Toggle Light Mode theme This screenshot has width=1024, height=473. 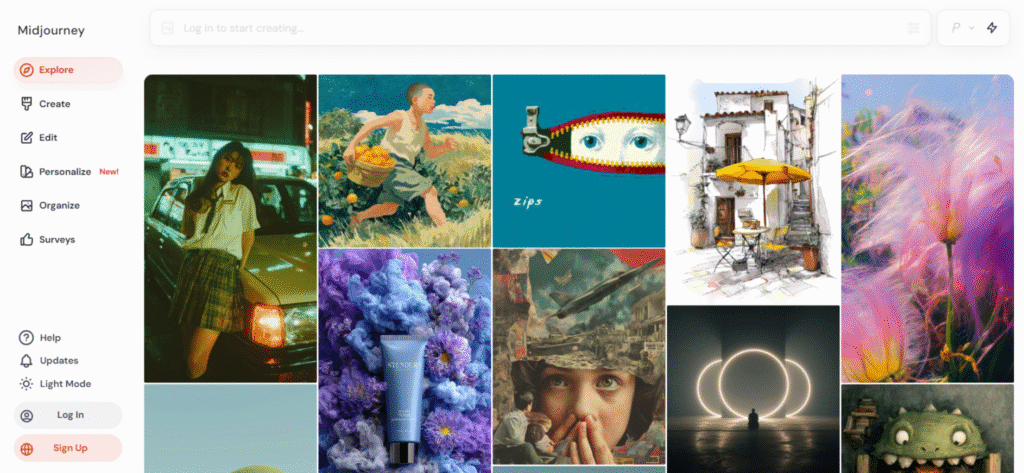coord(56,383)
